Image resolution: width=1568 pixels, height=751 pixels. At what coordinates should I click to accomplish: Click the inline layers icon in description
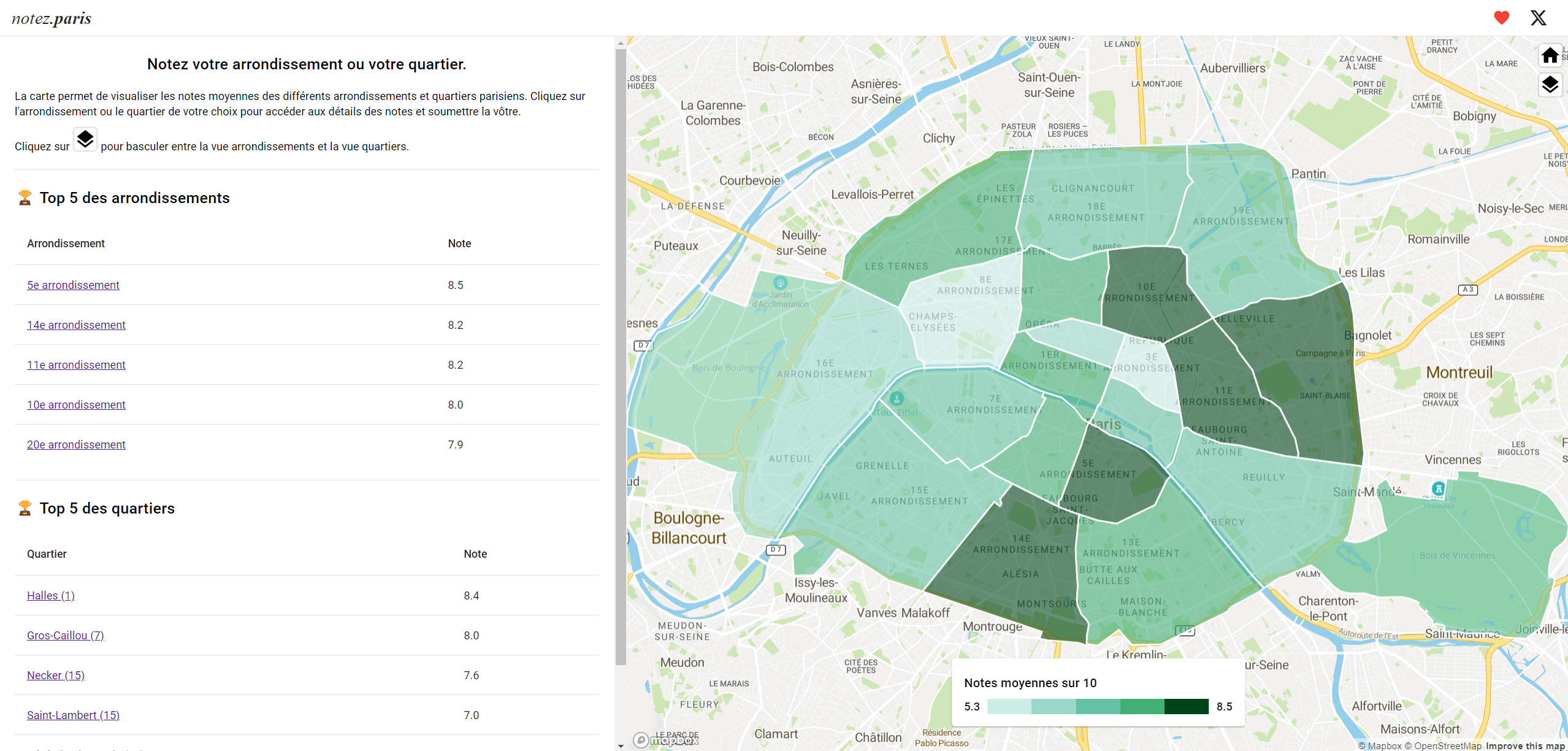coord(85,139)
